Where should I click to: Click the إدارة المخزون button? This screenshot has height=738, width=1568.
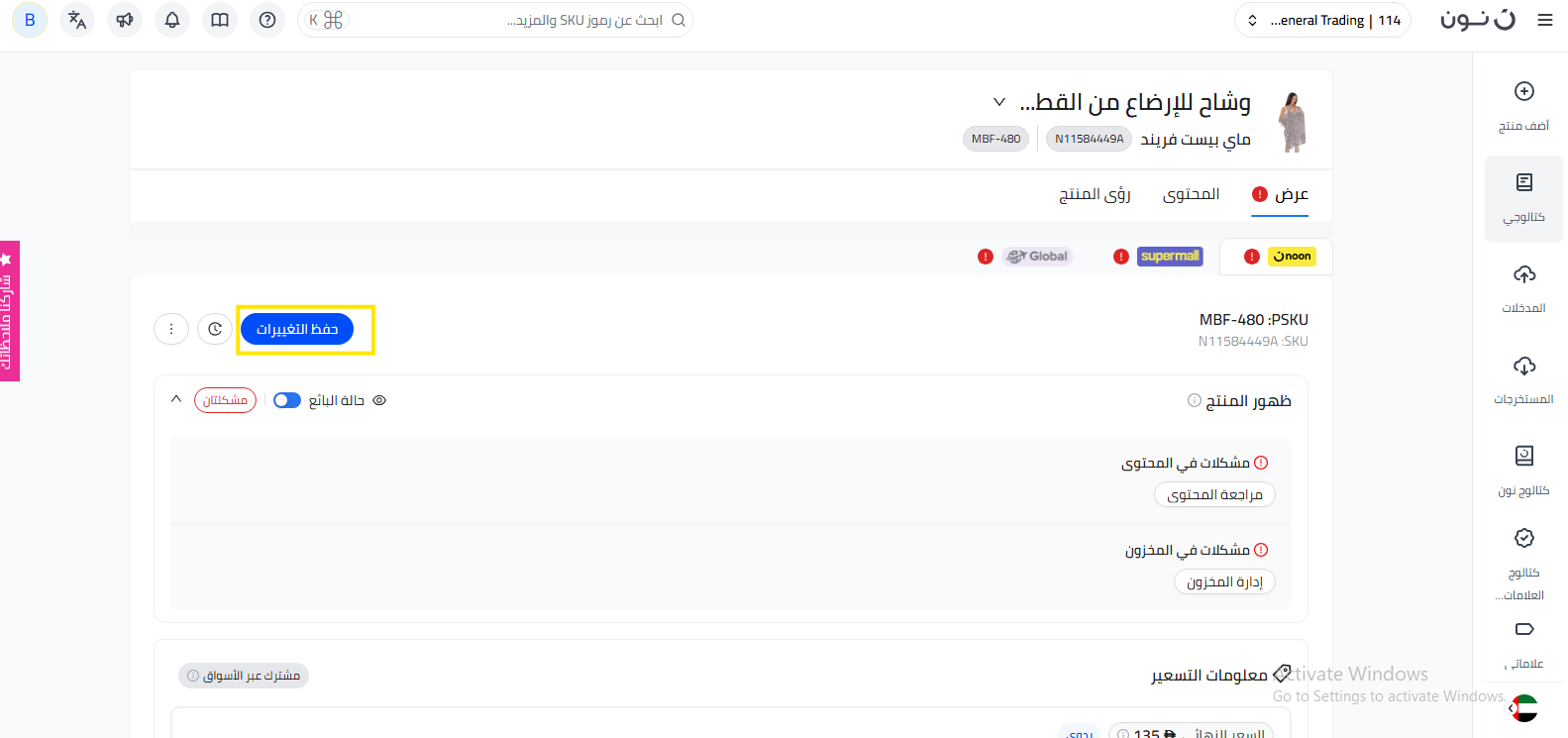coord(1224,581)
